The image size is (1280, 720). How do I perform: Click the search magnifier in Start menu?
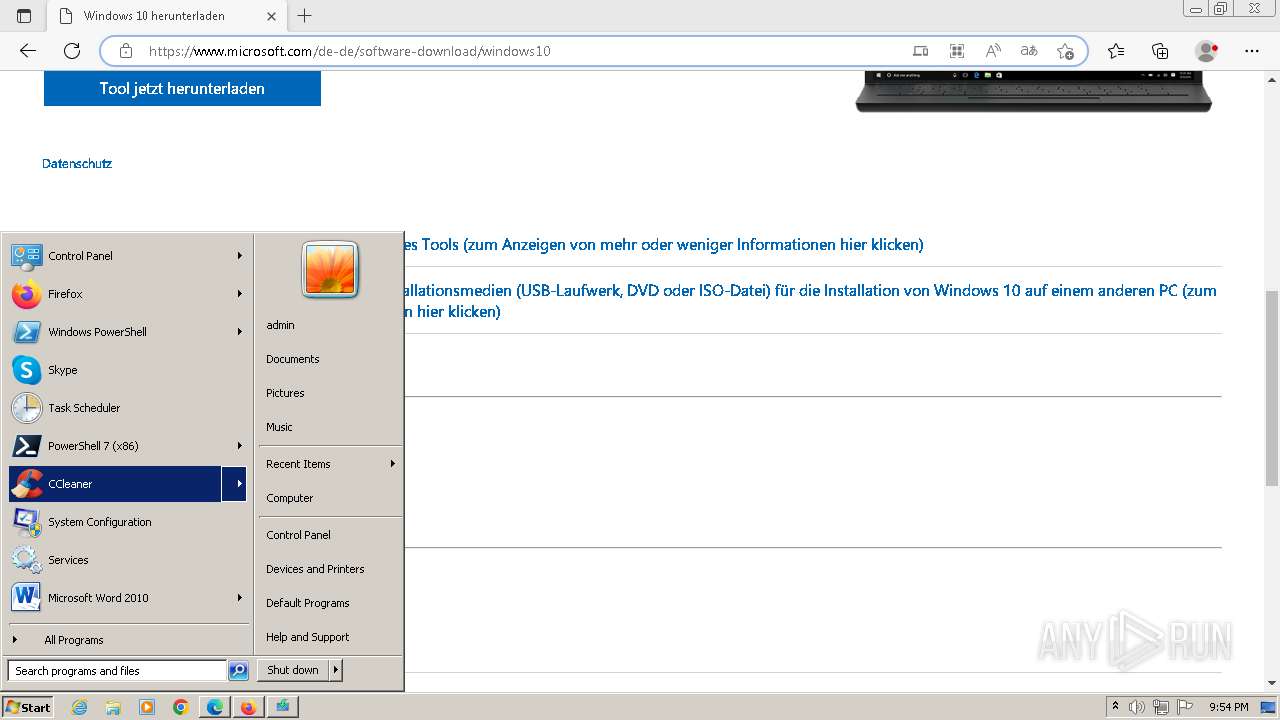pyautogui.click(x=238, y=671)
